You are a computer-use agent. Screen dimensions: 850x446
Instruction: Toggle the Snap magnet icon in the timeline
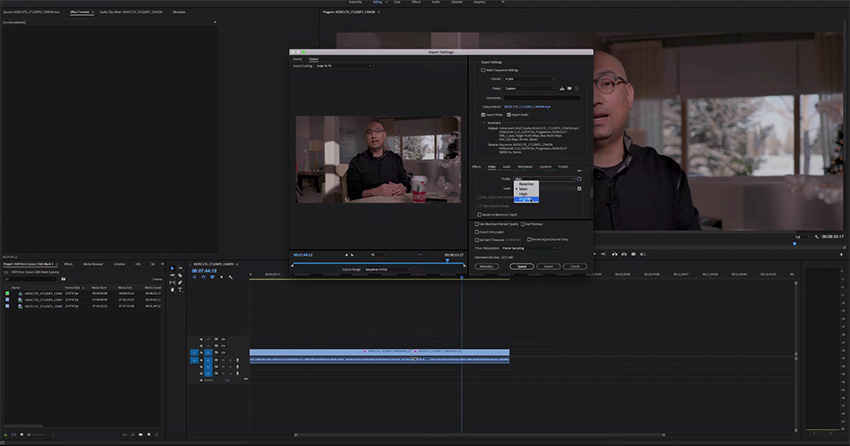(204, 277)
